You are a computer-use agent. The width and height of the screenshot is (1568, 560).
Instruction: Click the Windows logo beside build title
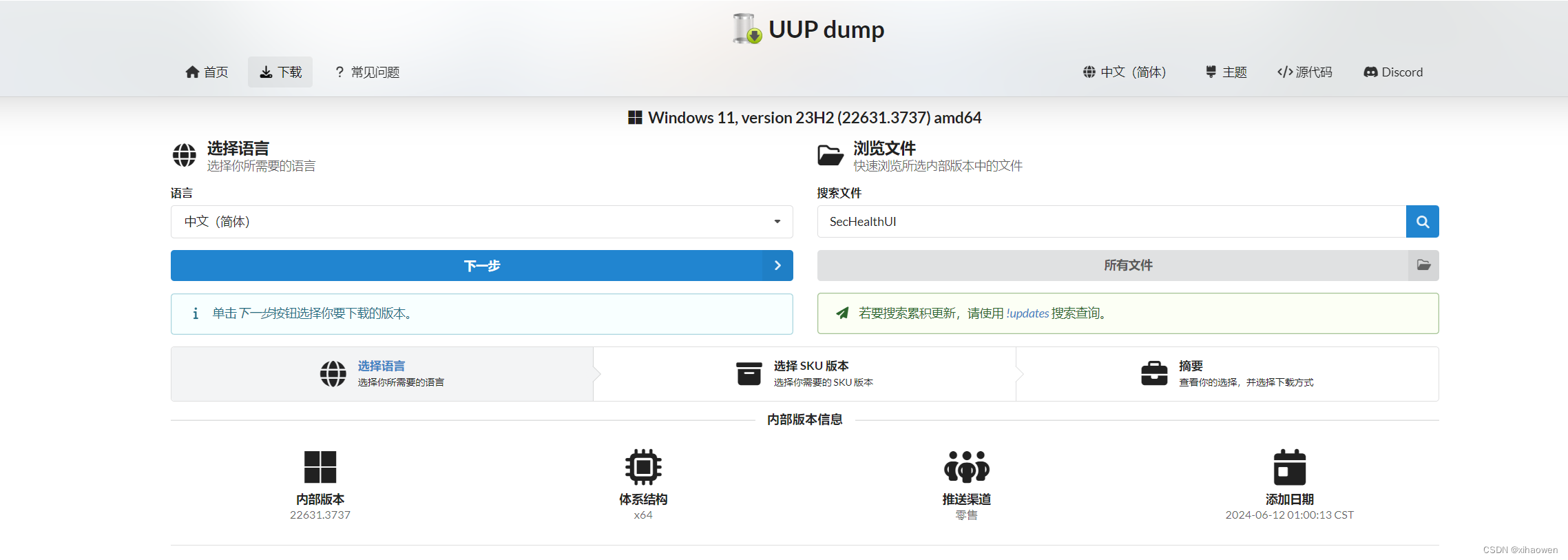click(635, 118)
